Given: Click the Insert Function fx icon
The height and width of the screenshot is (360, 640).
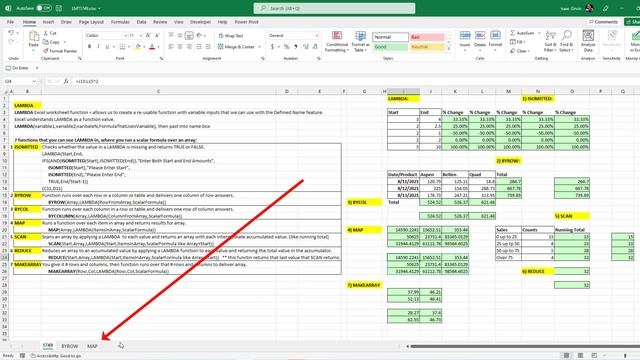Looking at the screenshot, I should [x=66, y=82].
